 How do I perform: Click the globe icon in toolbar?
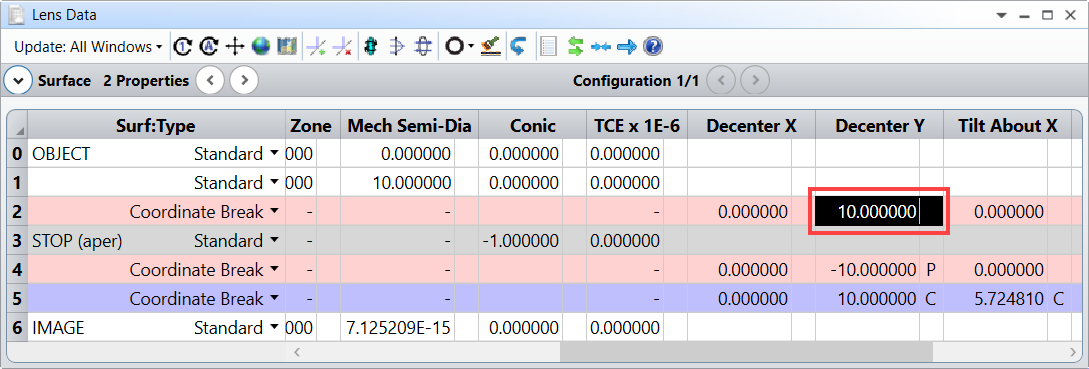coord(261,47)
